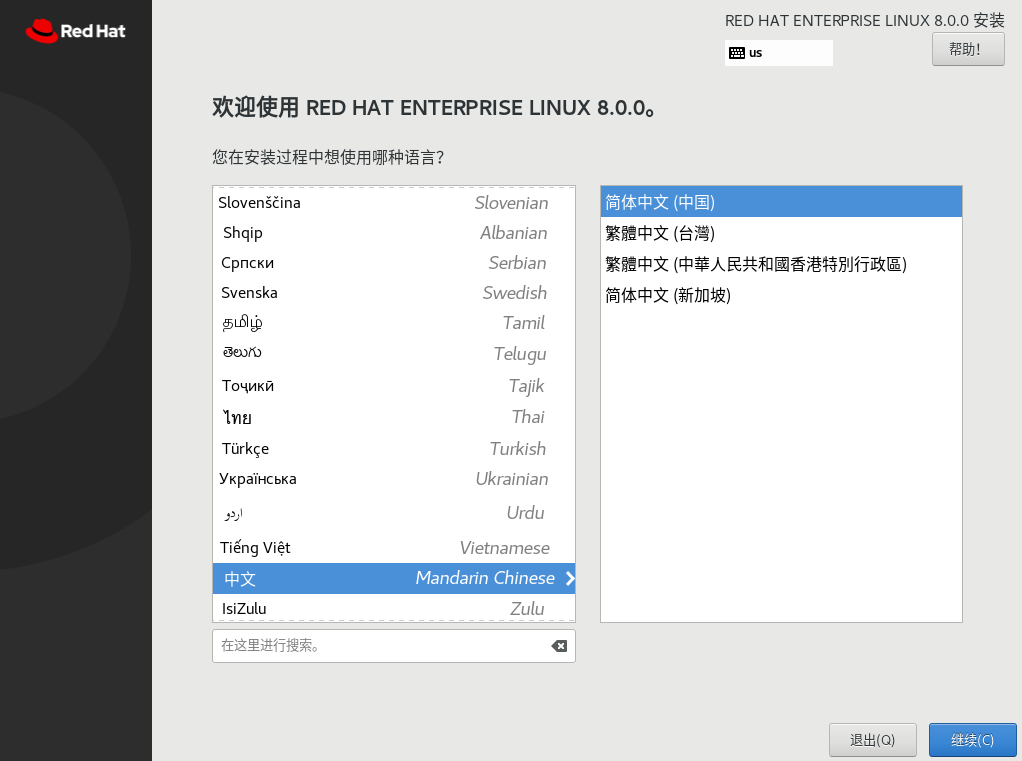Click the chevron arrow on the 中文 row
Viewport: 1022px width, 761px height.
[568, 578]
